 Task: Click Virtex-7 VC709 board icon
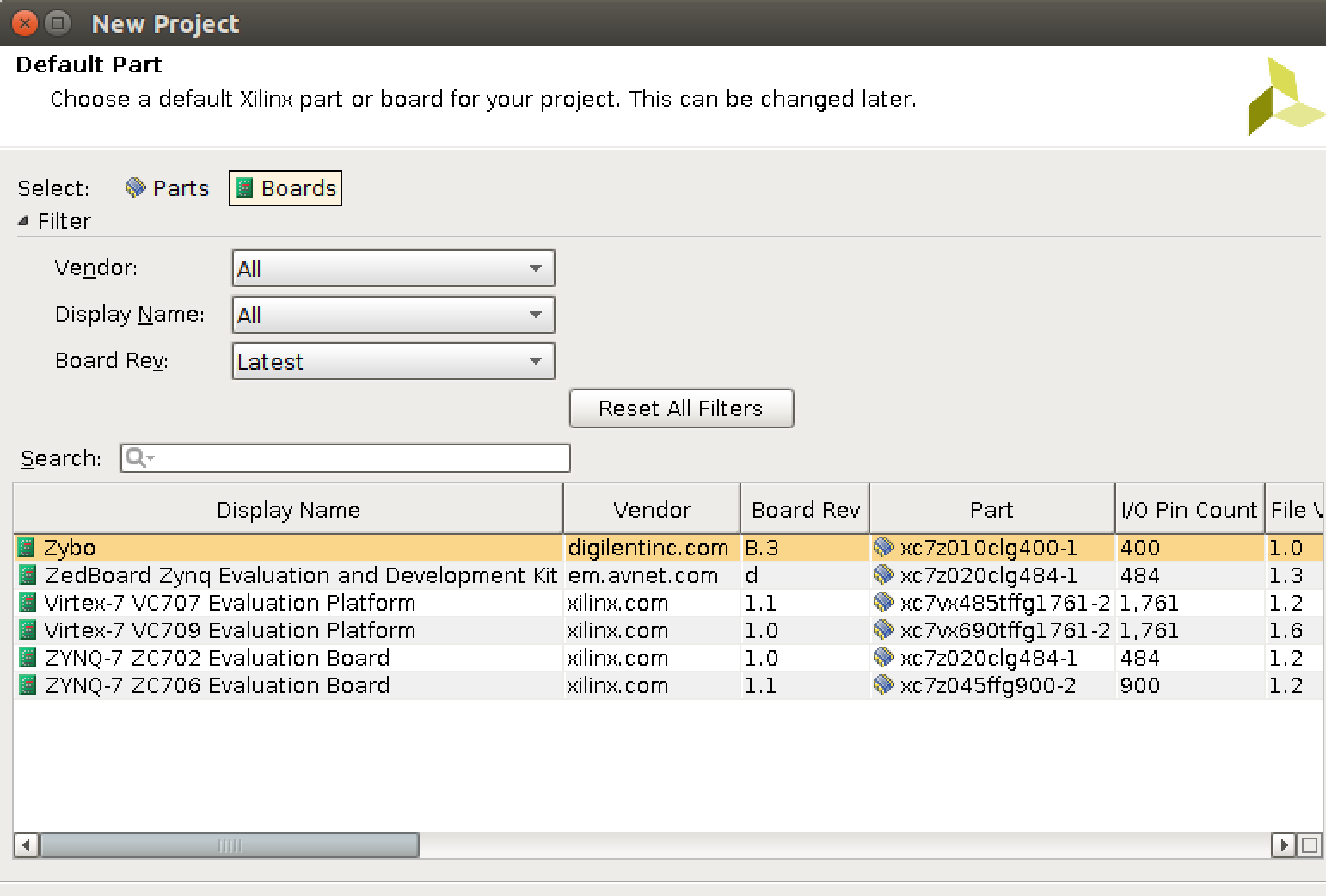[x=28, y=630]
